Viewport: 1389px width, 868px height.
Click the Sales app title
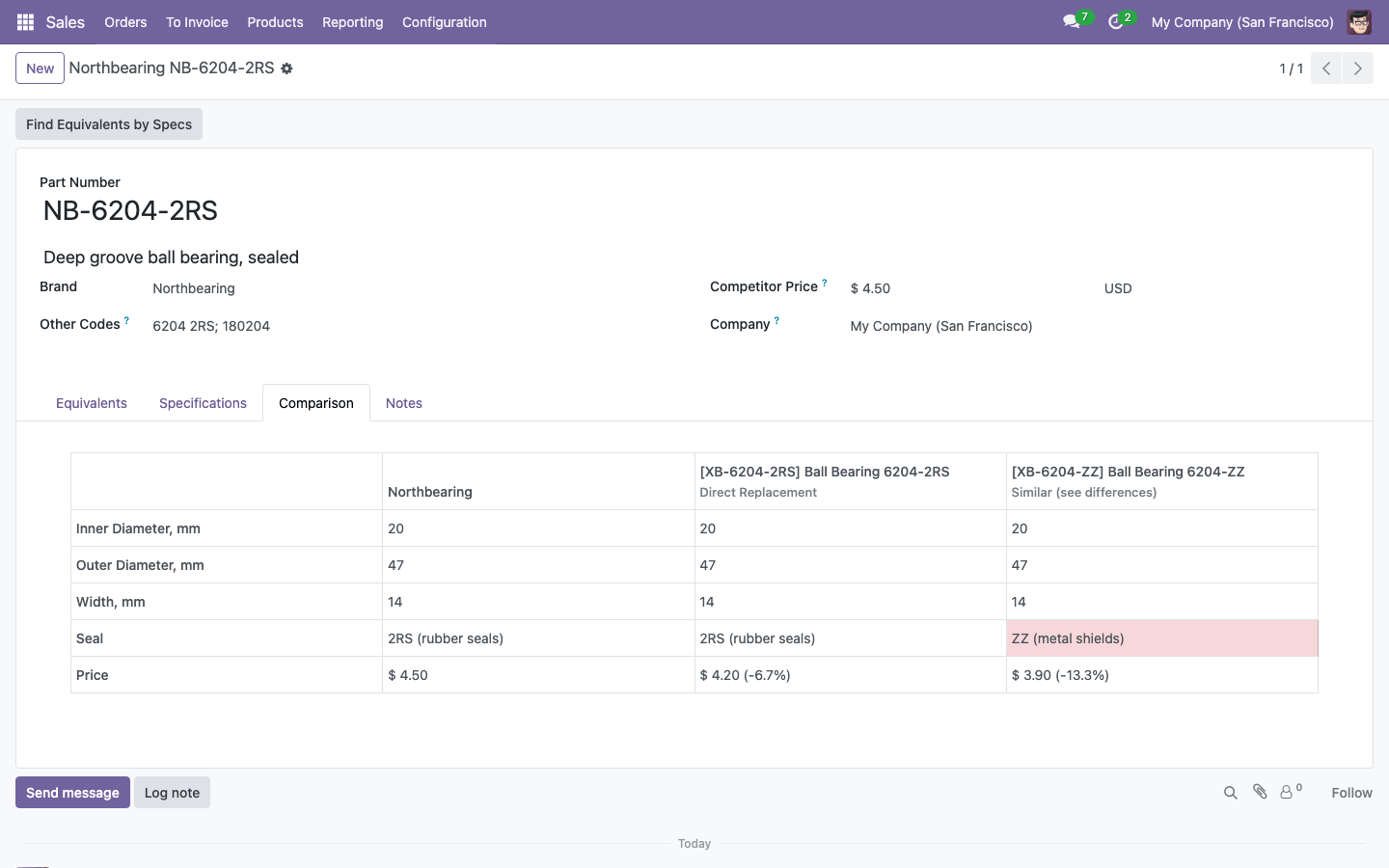pos(66,22)
